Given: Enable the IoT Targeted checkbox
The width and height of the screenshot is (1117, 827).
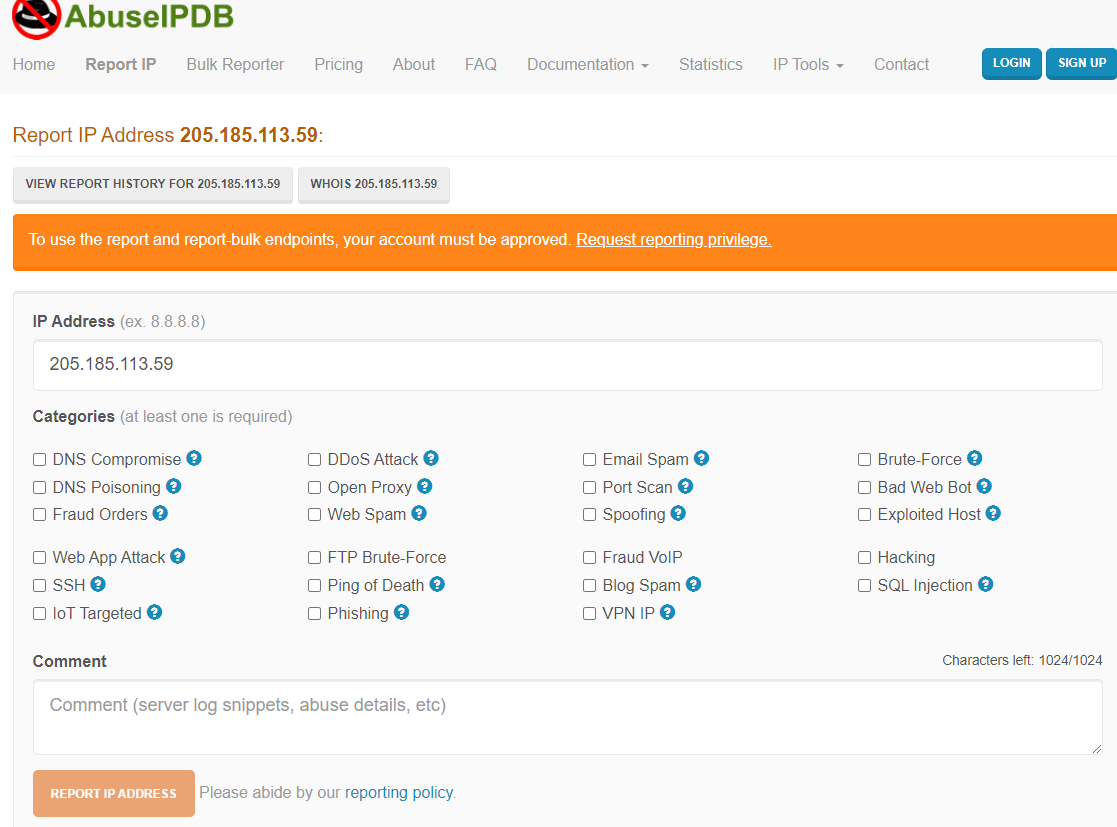Looking at the screenshot, I should pos(40,613).
